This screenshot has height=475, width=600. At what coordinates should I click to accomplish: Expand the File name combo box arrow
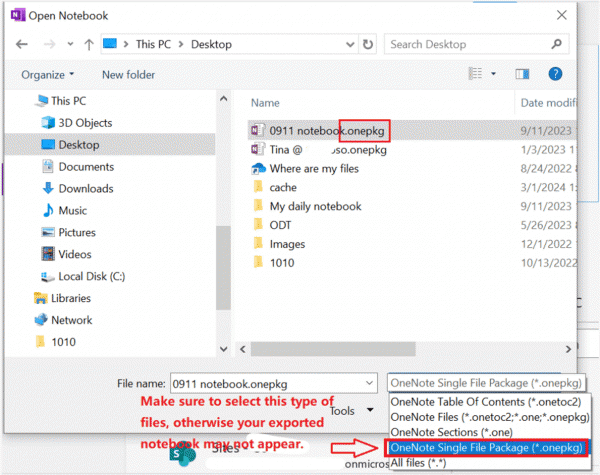click(x=369, y=383)
